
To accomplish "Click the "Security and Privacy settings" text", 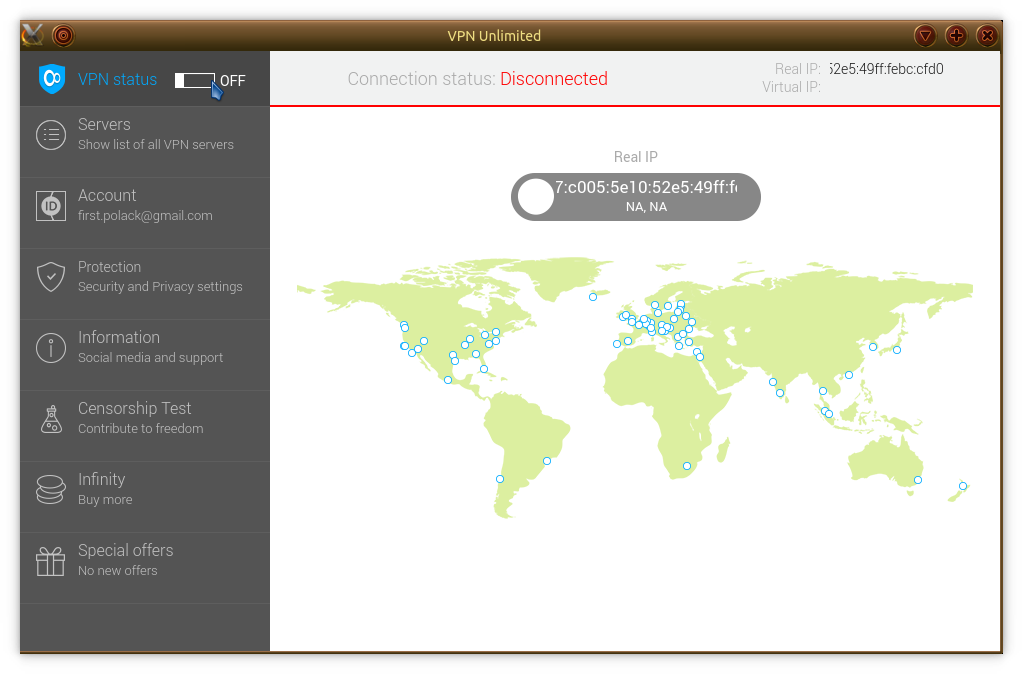I will (160, 287).
